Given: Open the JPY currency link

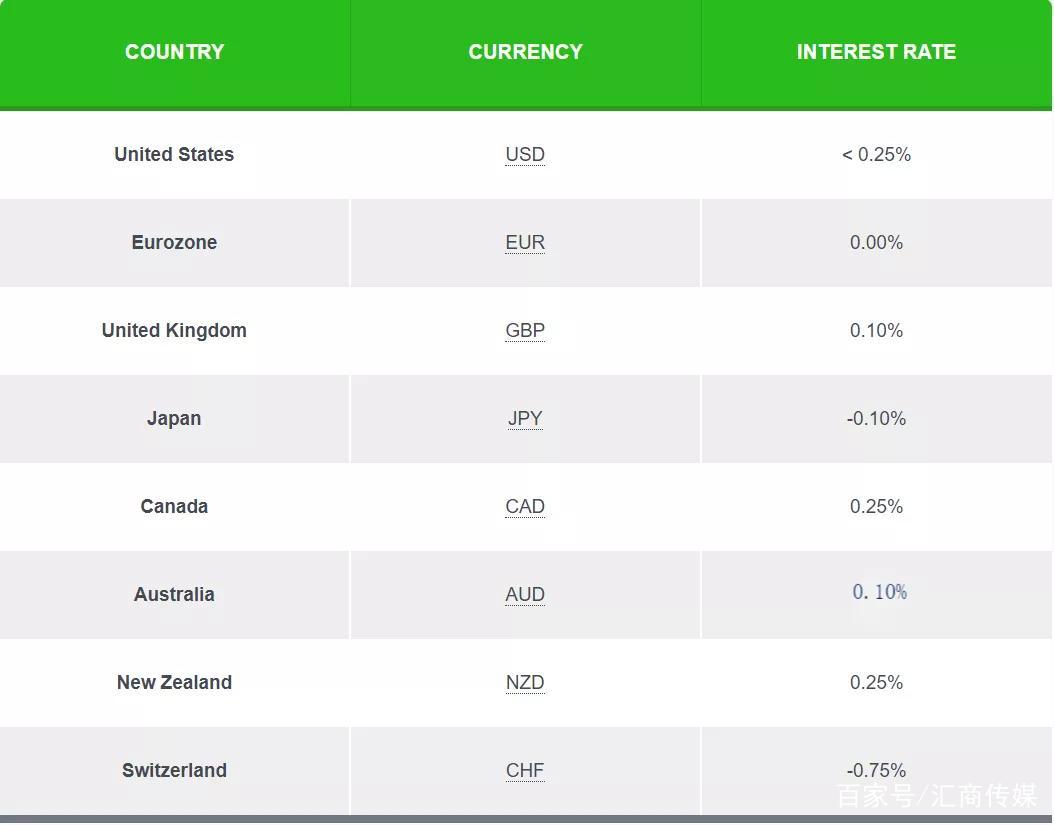Looking at the screenshot, I should 525,419.
